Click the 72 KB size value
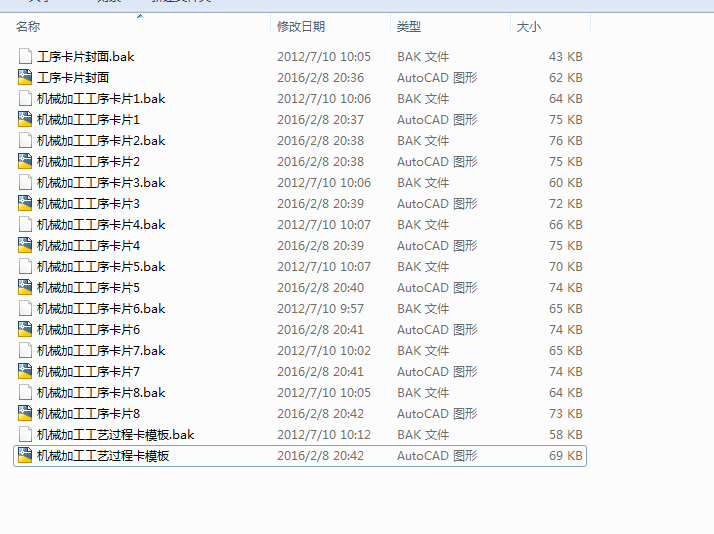714x534 pixels. click(x=566, y=203)
